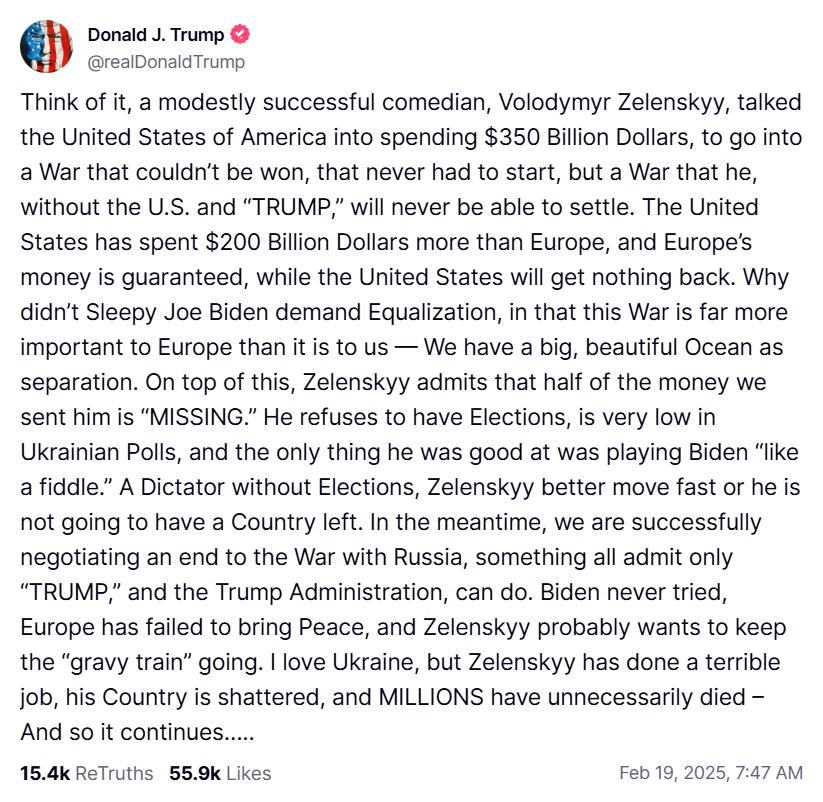Click the "$350 Billion Dollars" text
This screenshot has height=802, width=823.
pos(586,137)
